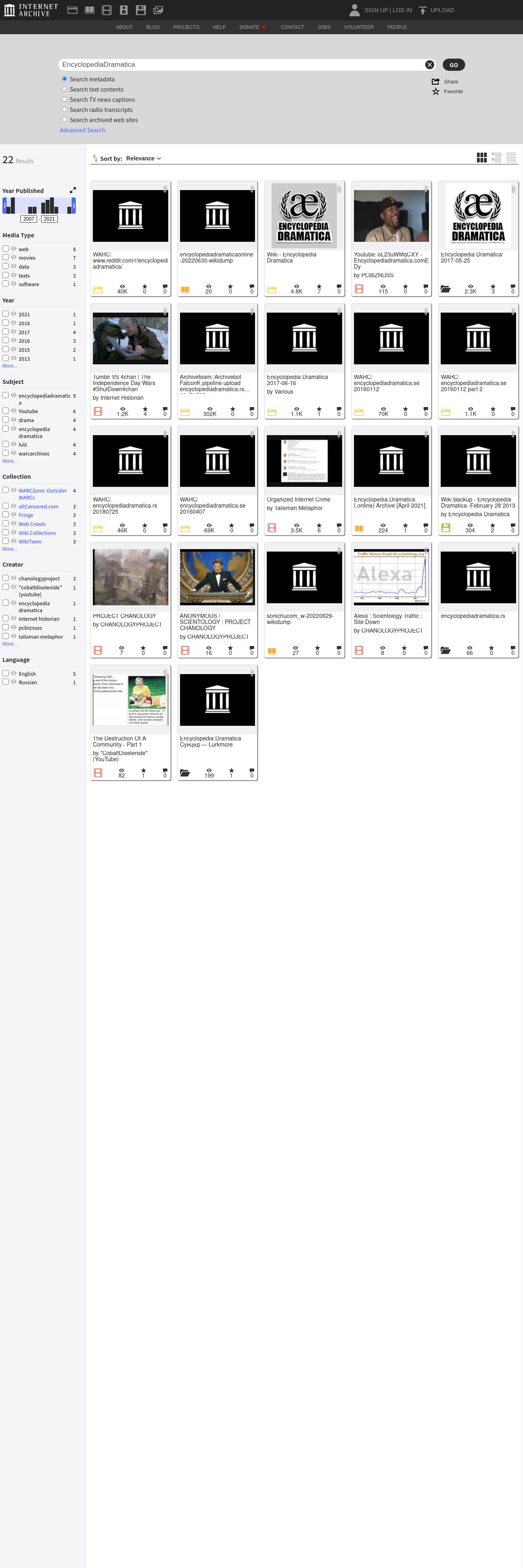This screenshot has height=1568, width=523.
Task: Click favorite star on Wiki - Encyclopedia Dramatica card
Action: pos(319,286)
